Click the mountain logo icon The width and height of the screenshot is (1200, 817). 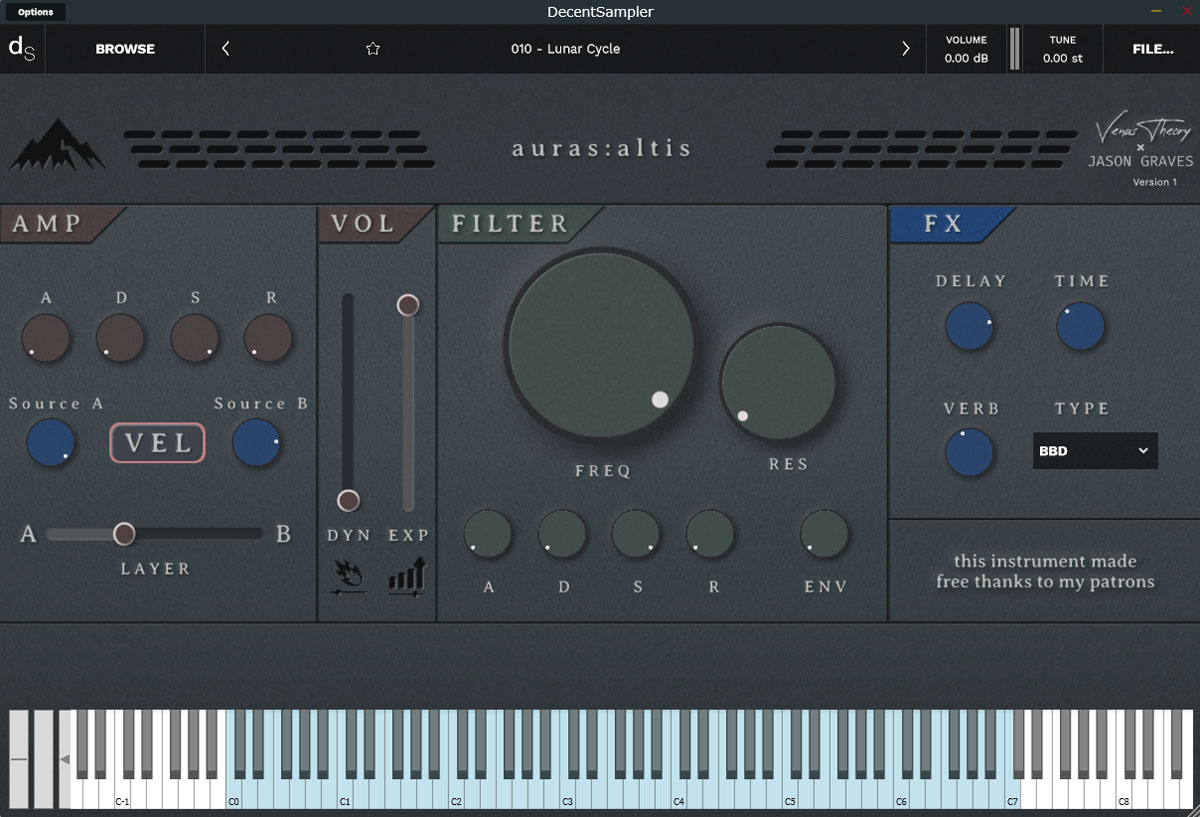pyautogui.click(x=57, y=146)
